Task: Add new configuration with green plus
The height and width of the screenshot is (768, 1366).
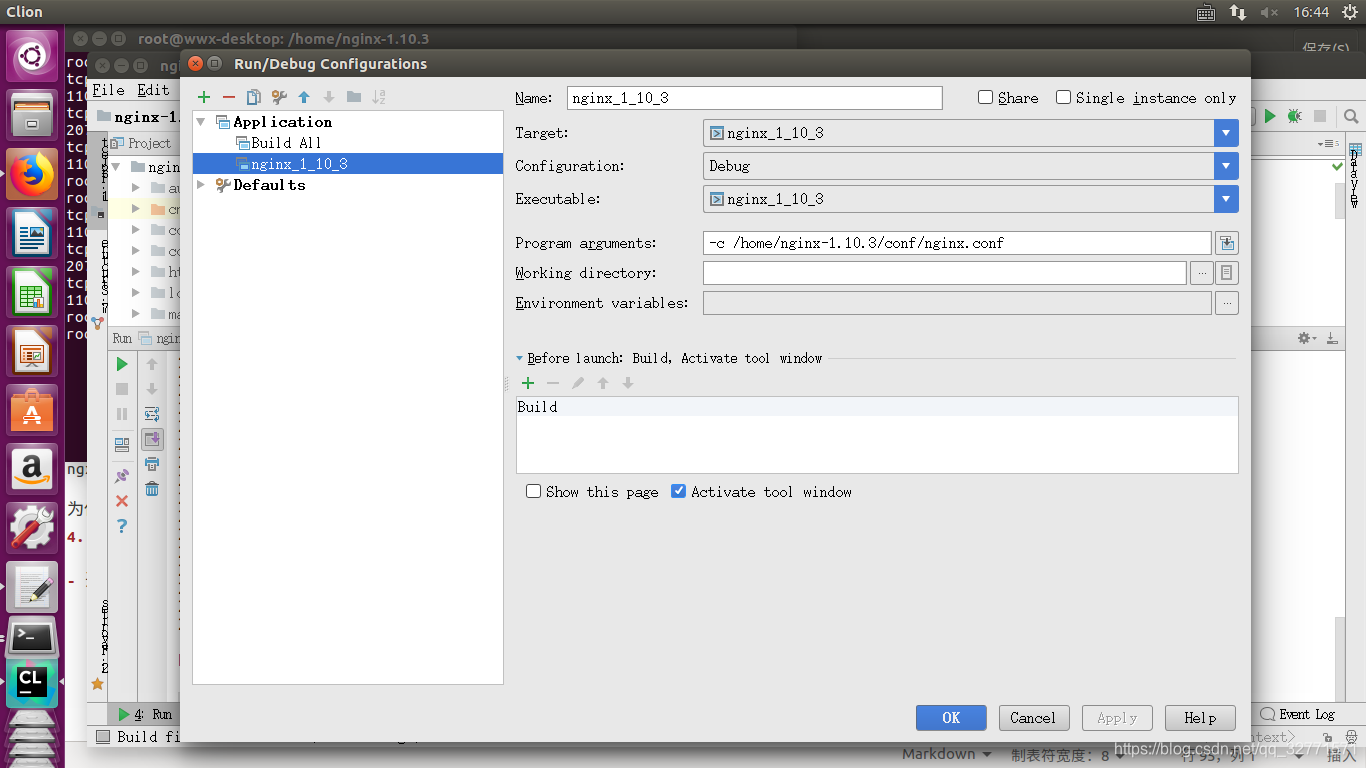Action: [204, 97]
